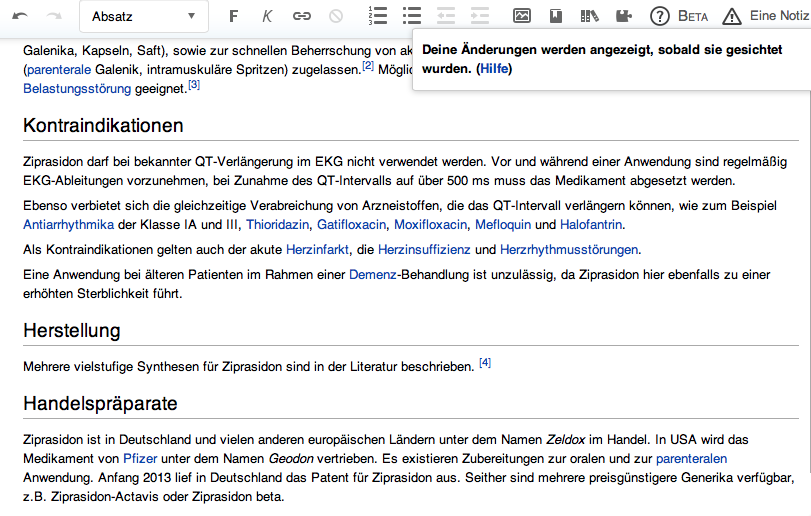Toggle the numbered list button
This screenshot has width=811, height=516.
(x=378, y=17)
